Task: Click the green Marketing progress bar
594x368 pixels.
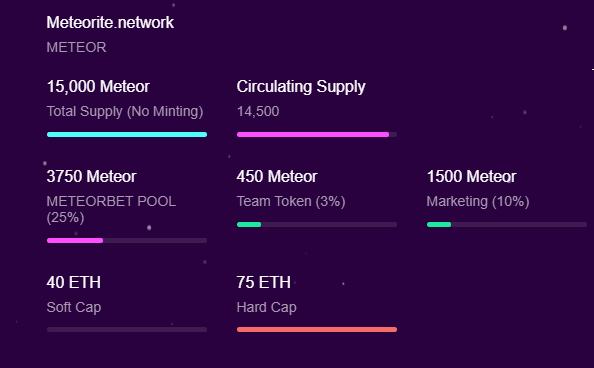Action: click(x=507, y=224)
